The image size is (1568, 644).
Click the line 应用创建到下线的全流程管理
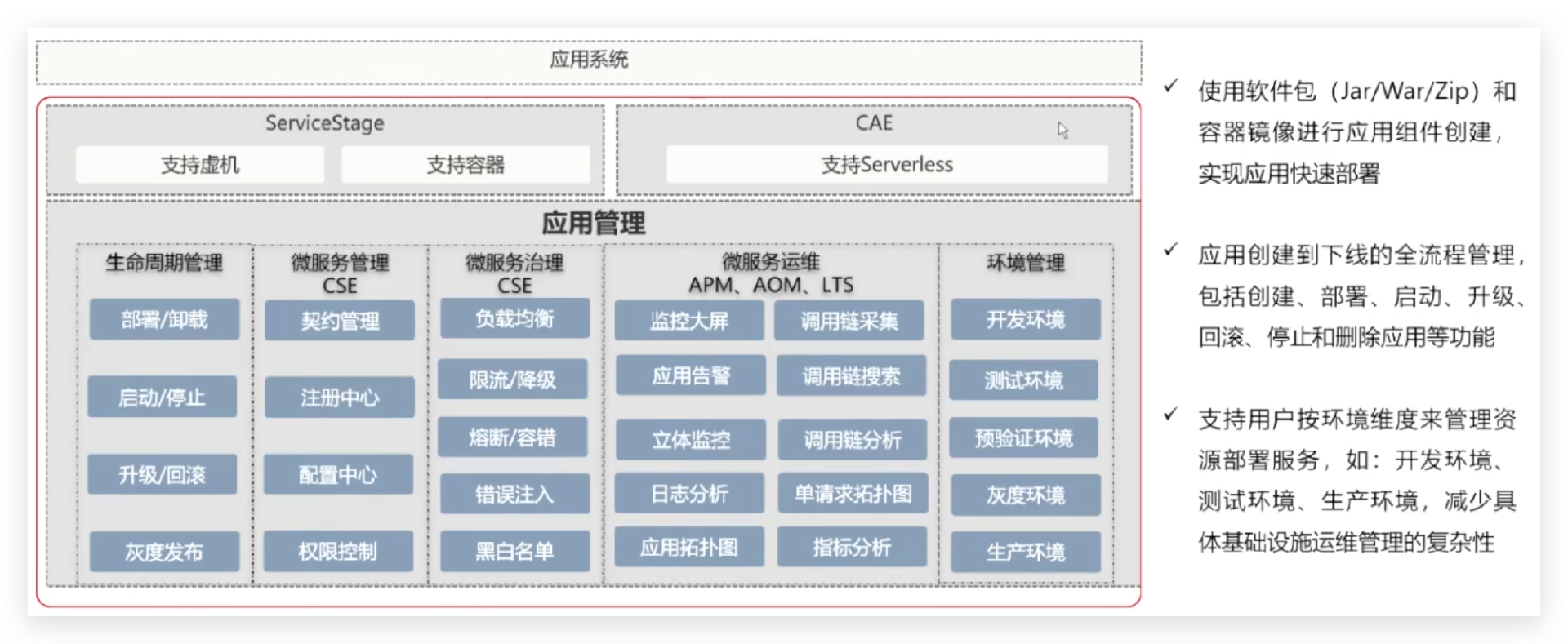(x=1361, y=255)
